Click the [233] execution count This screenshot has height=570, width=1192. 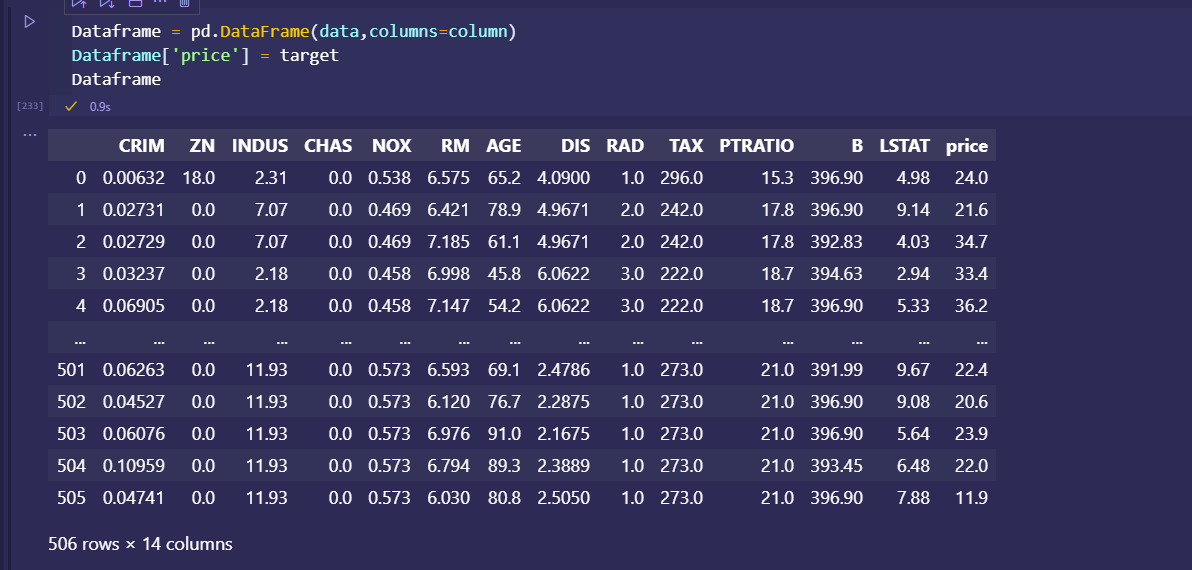pyautogui.click(x=30, y=106)
